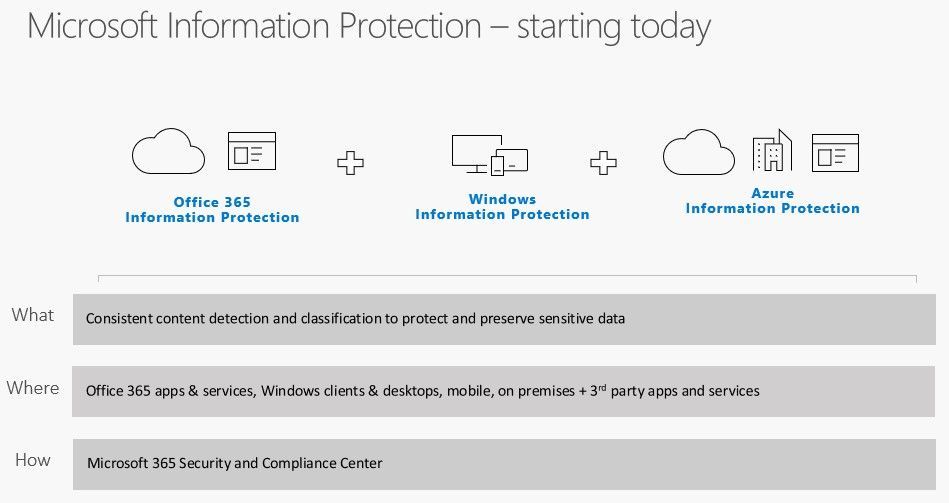Click the Azure cloud icon
Screen dimensions: 949x503
(698, 152)
